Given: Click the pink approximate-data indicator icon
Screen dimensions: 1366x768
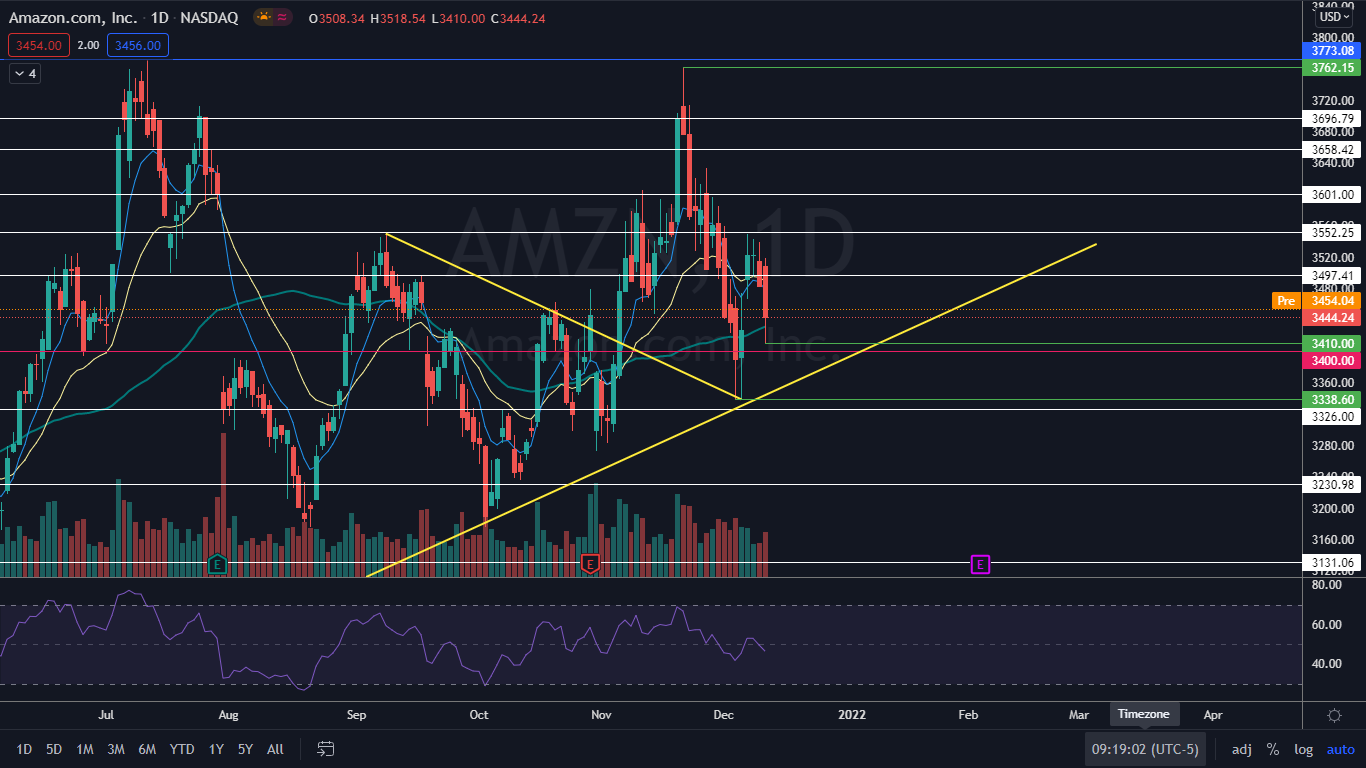Looking at the screenshot, I should tap(283, 17).
